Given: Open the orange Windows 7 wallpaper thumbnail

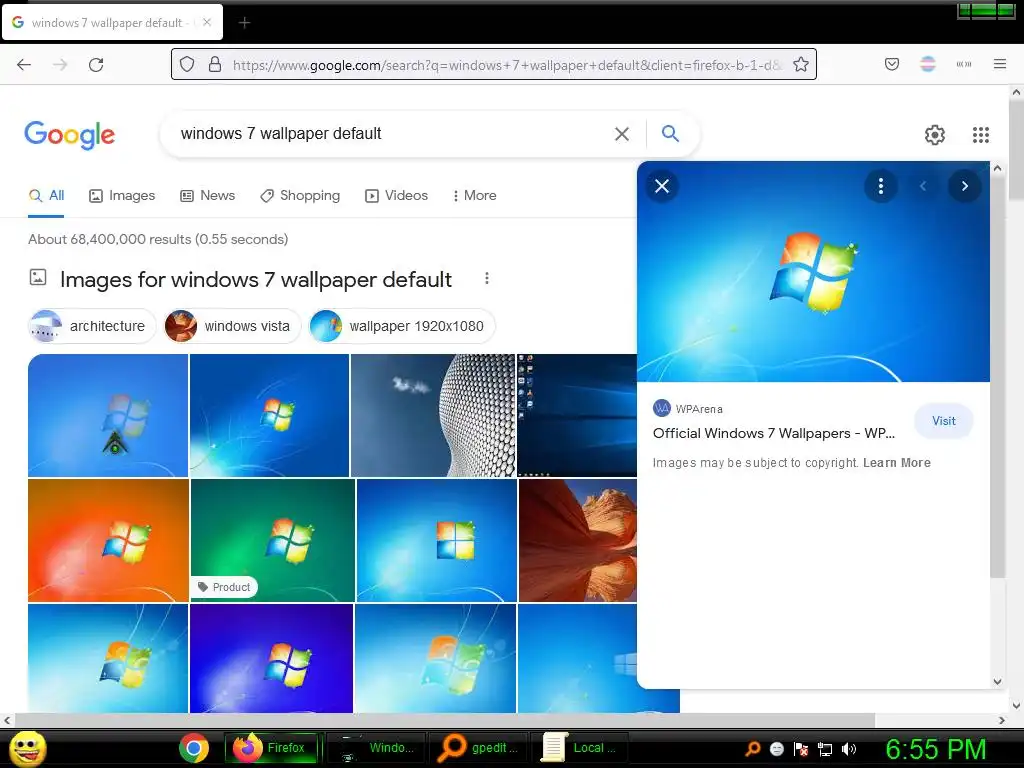Looking at the screenshot, I should click(108, 540).
